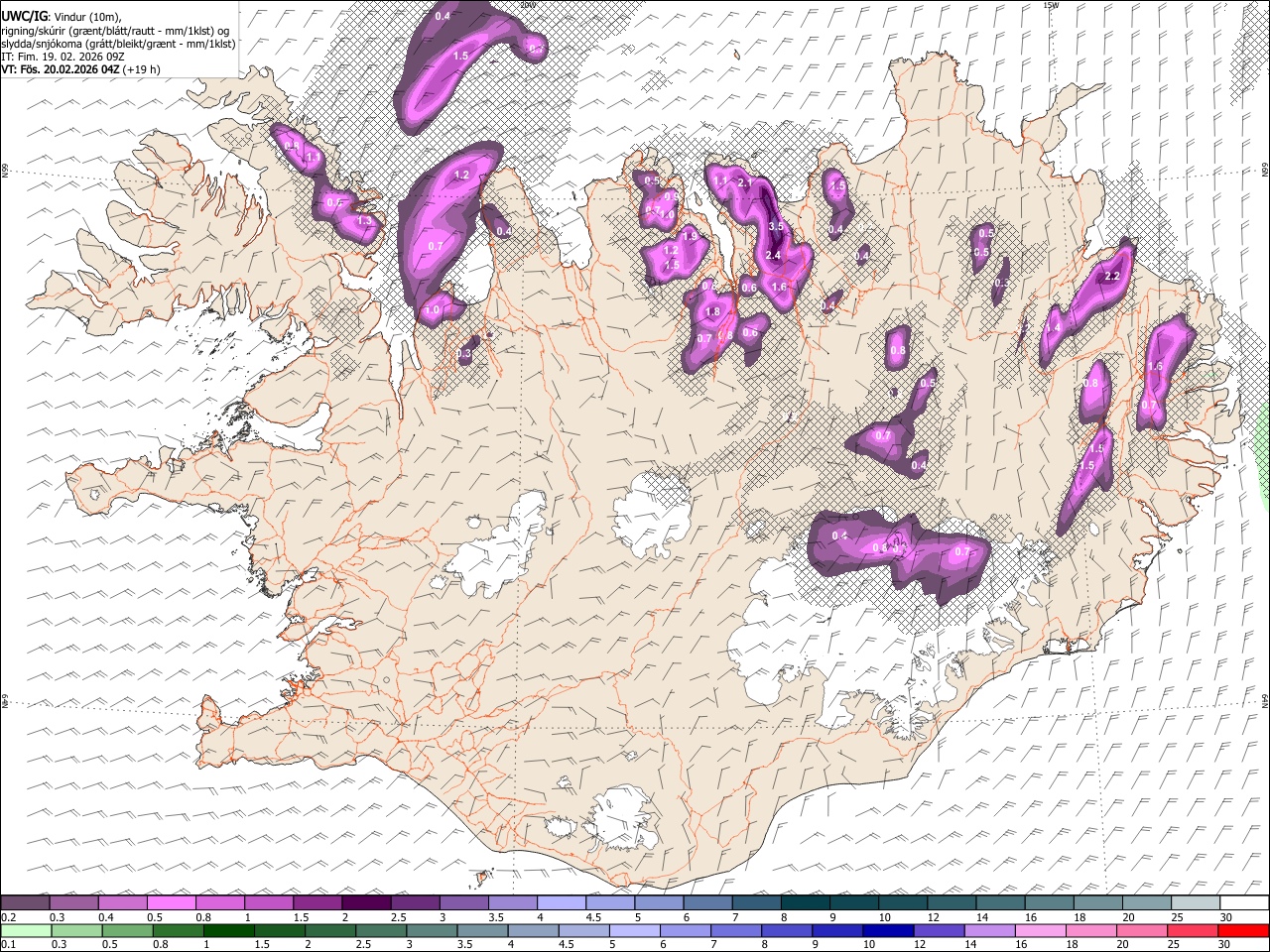Pick the red 30 swatch in lower legend row
Screen dimensions: 1270x952
point(1244,930)
